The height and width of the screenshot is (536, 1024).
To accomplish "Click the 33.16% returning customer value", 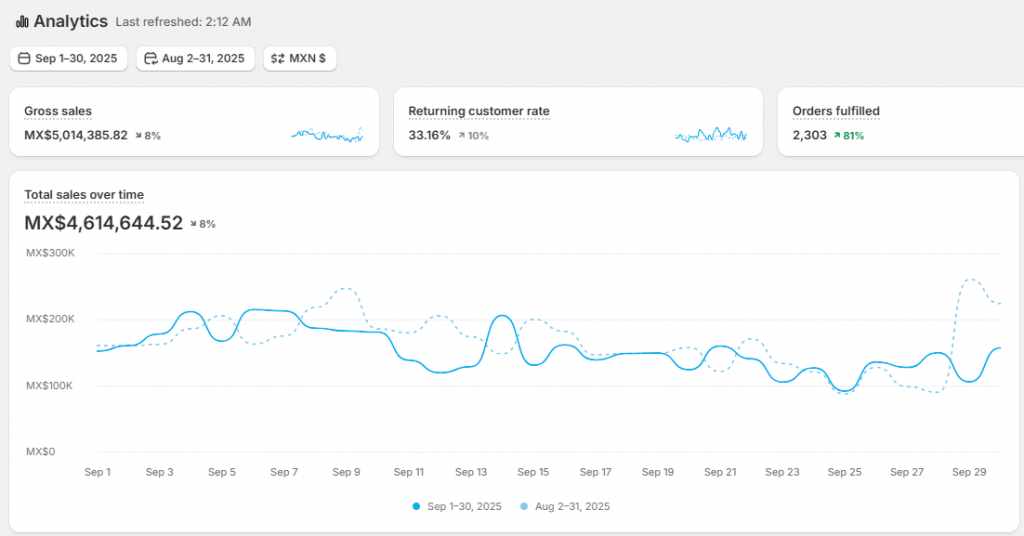I will (x=429, y=135).
